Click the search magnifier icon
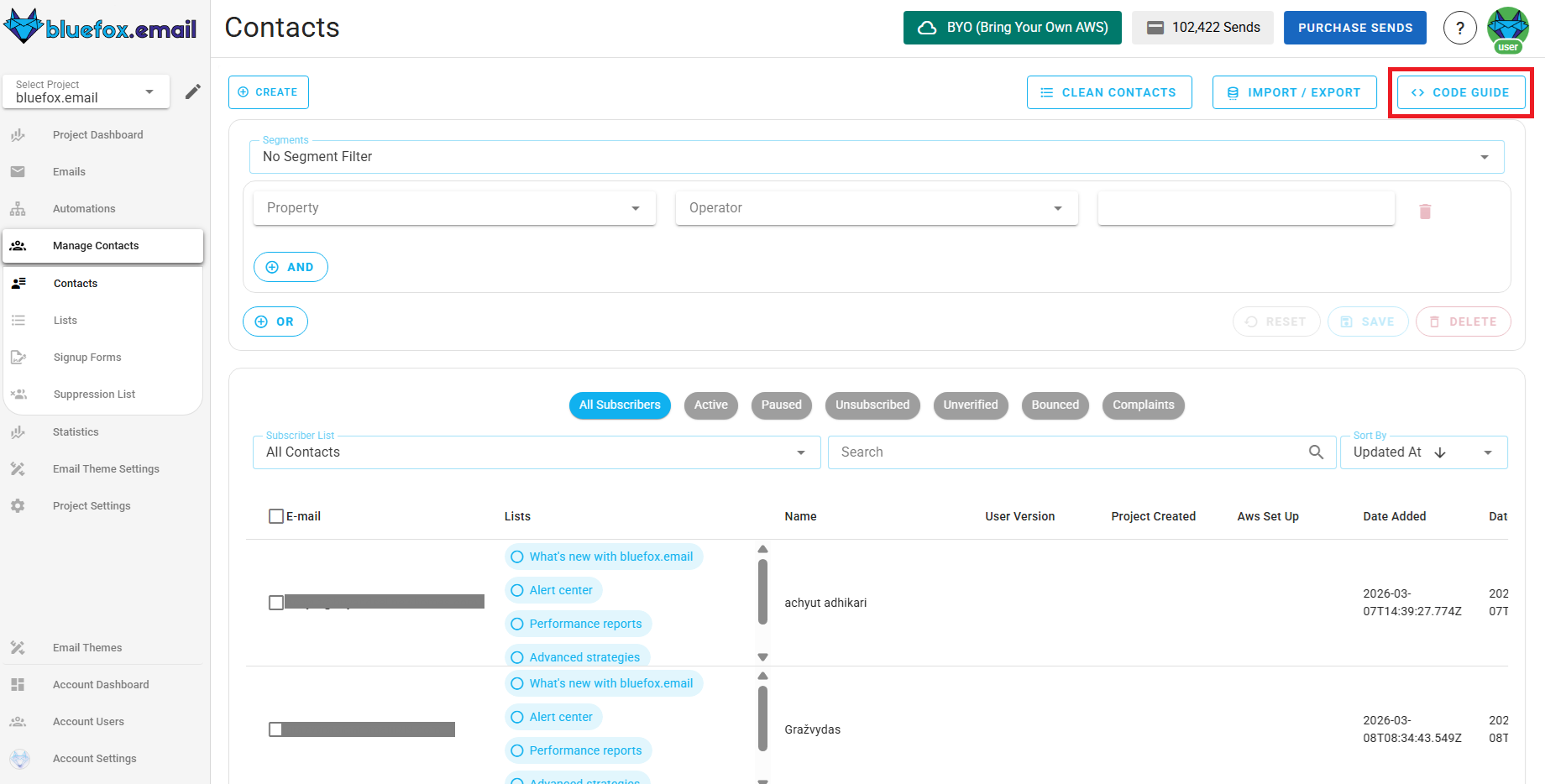 (1316, 452)
